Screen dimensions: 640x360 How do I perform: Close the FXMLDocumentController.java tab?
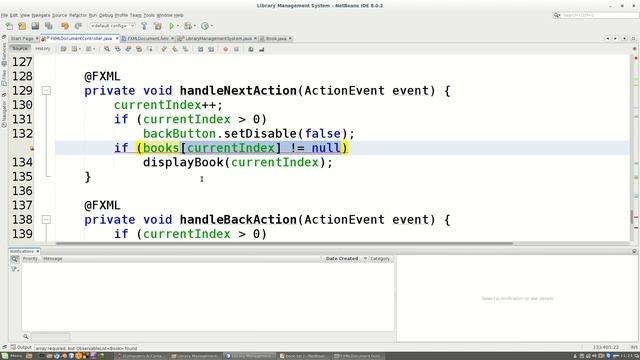(117, 38)
